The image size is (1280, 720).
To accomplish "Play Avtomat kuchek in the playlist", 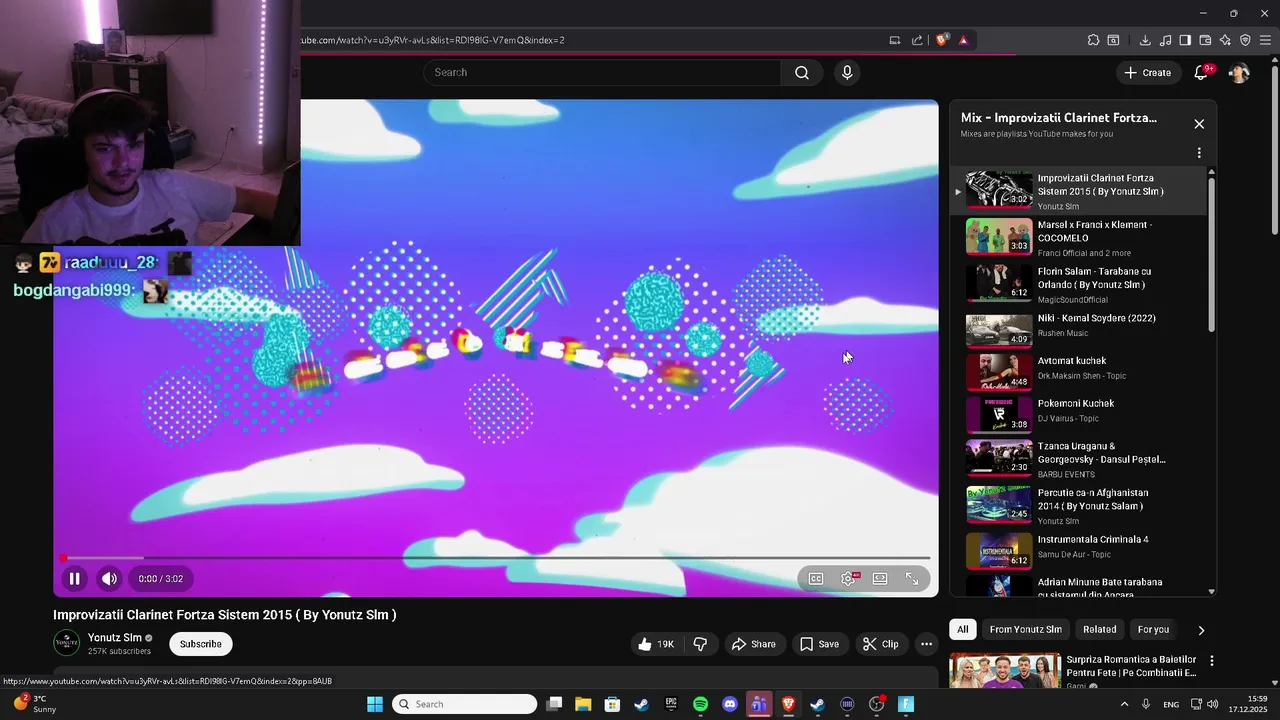I will (x=1079, y=372).
